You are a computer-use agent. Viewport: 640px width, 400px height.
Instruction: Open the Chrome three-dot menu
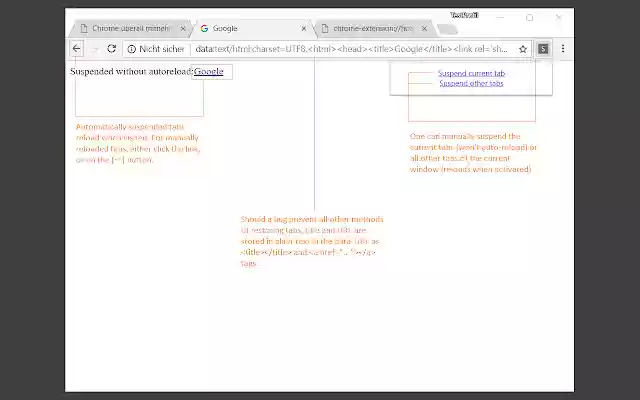coord(563,49)
